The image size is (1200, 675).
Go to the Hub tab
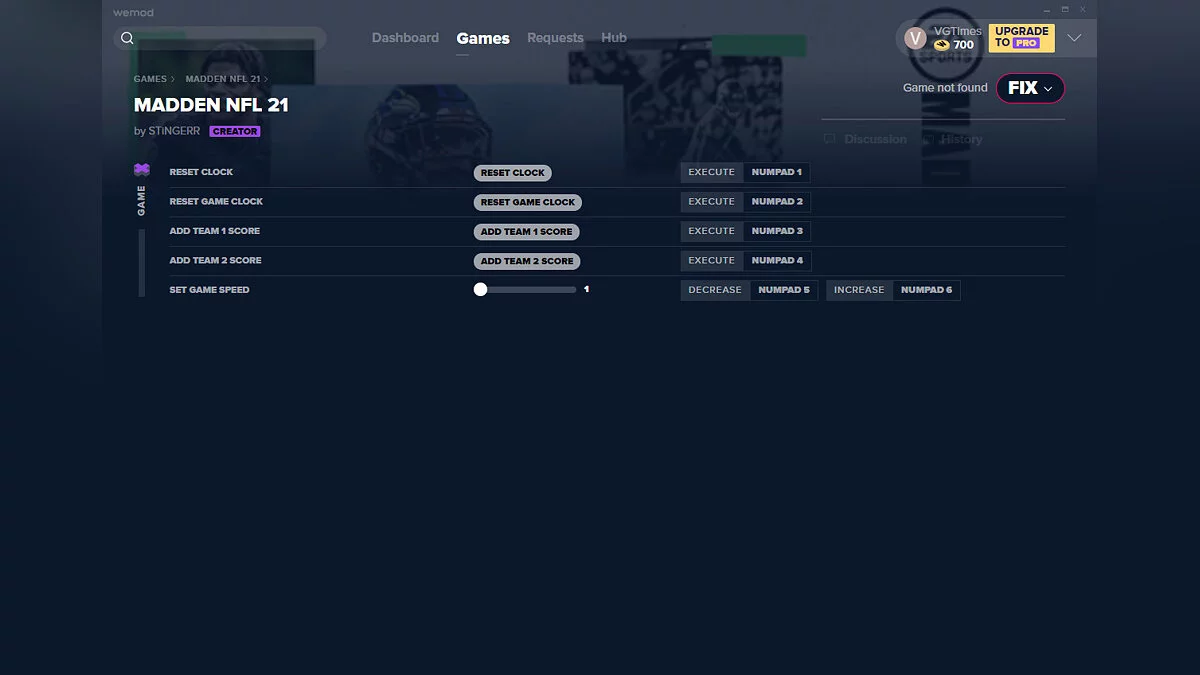click(x=614, y=38)
